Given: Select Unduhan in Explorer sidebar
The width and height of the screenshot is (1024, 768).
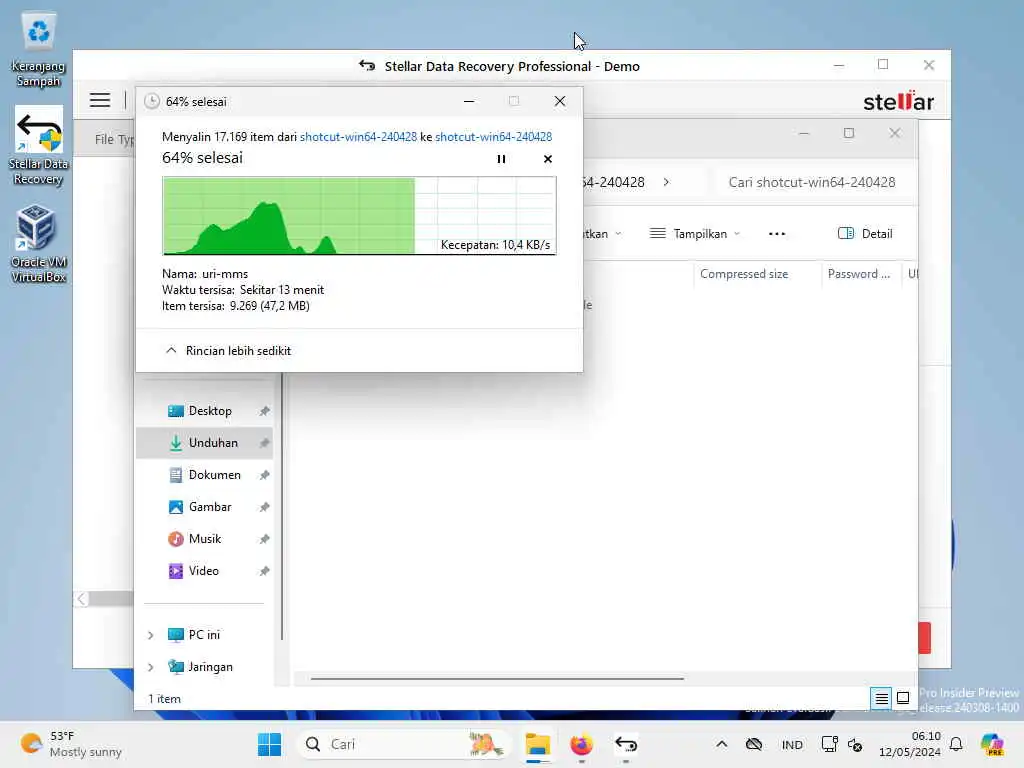Looking at the screenshot, I should [204, 443].
